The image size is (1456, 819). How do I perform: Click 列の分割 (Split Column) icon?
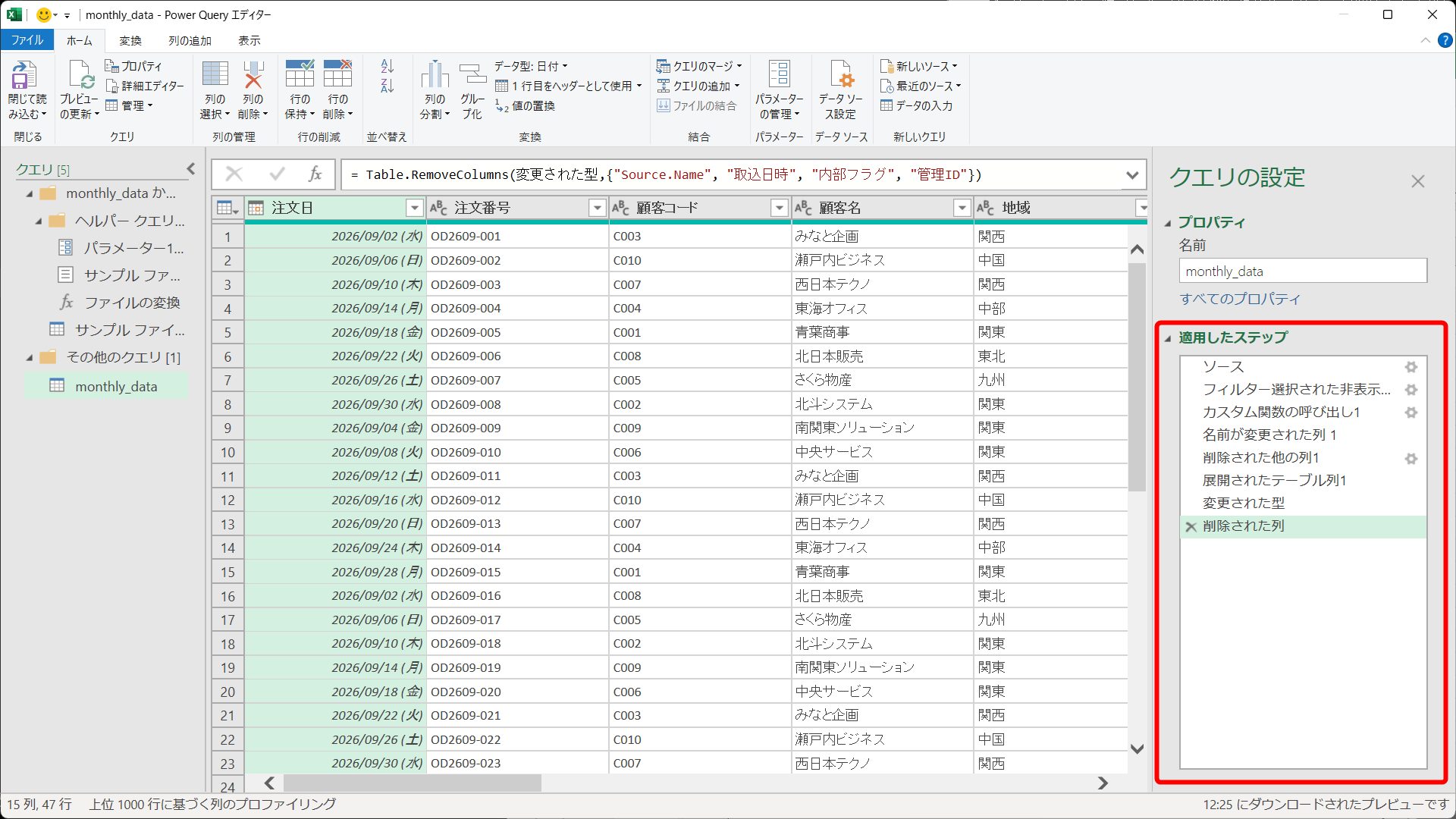pyautogui.click(x=435, y=74)
